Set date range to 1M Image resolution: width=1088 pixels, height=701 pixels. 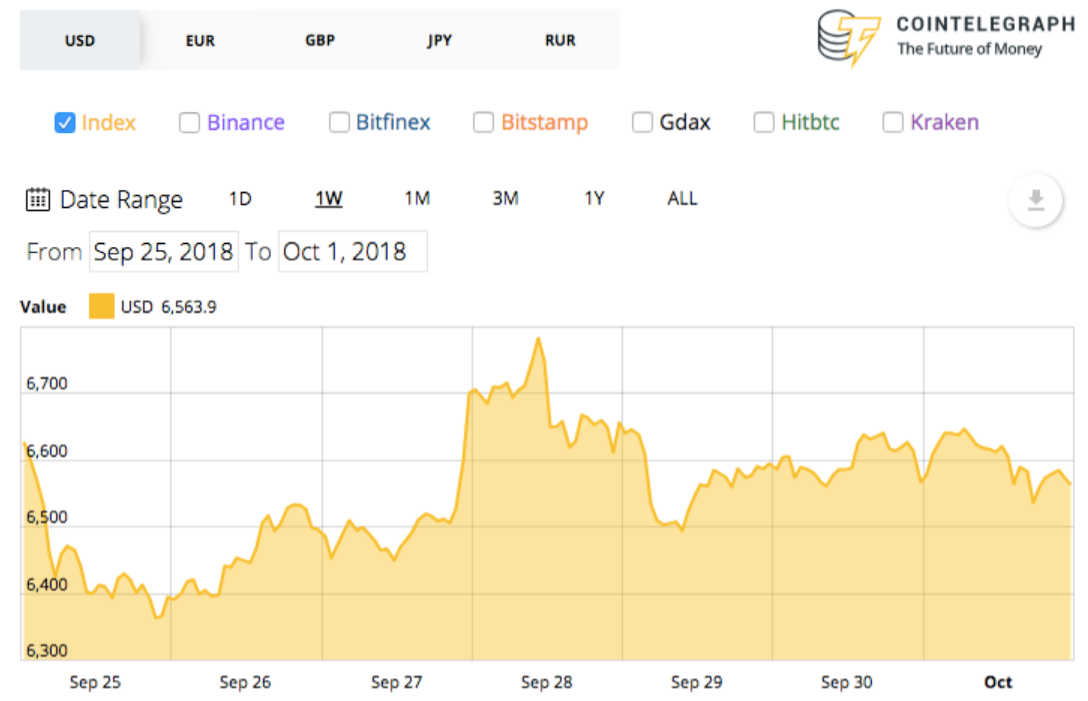pyautogui.click(x=417, y=199)
